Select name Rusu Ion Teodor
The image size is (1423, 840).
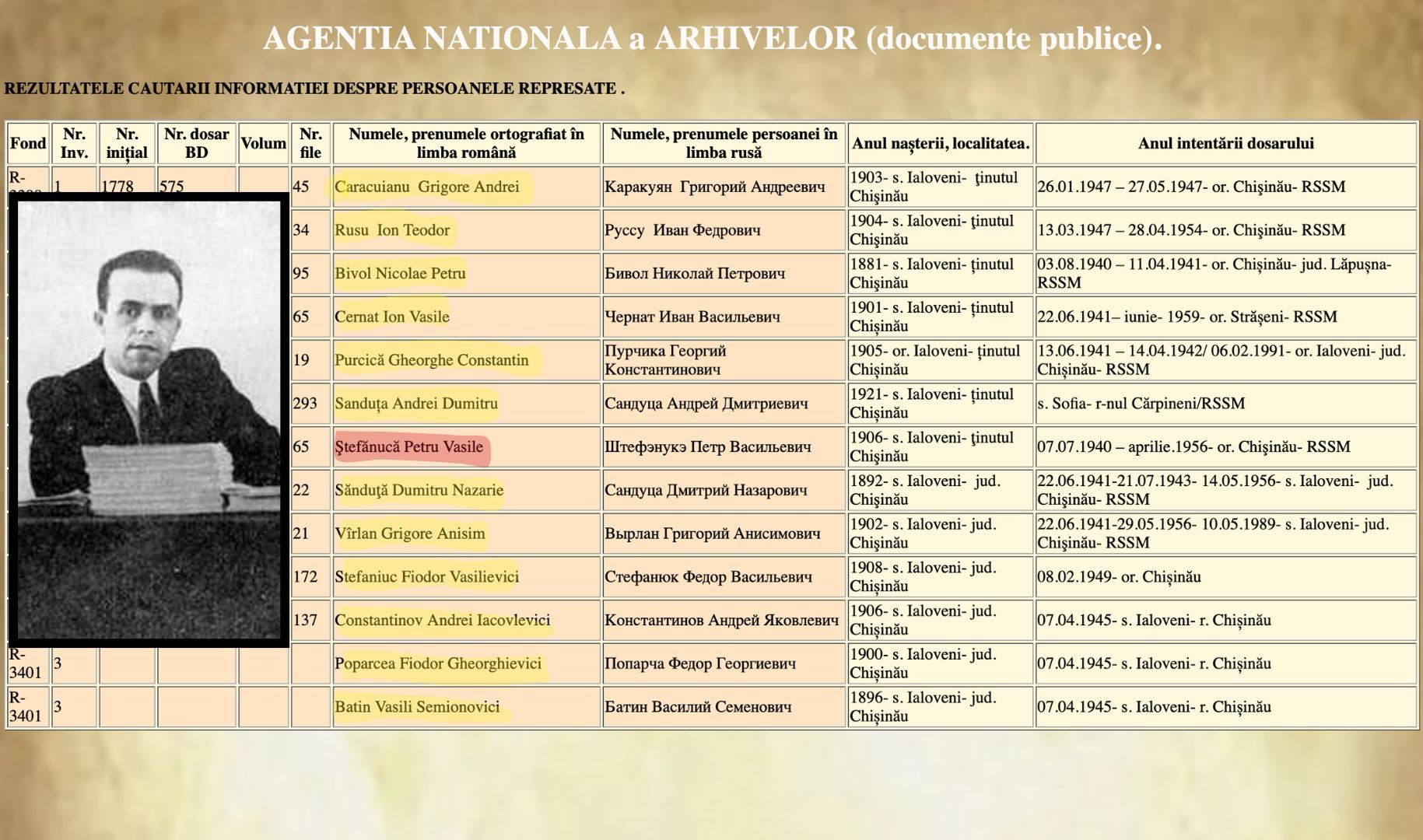pyautogui.click(x=392, y=230)
